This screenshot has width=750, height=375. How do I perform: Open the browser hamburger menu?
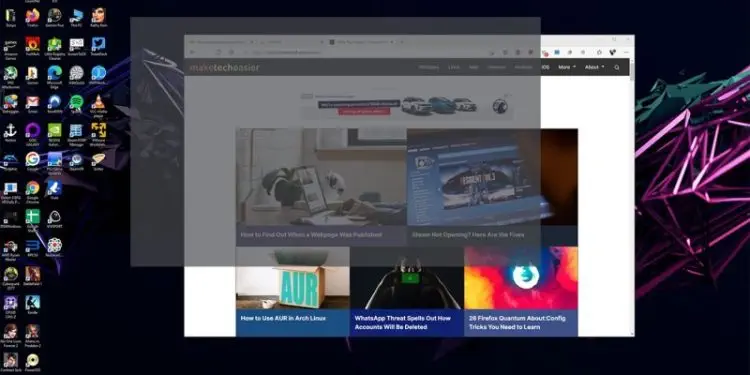coord(625,52)
